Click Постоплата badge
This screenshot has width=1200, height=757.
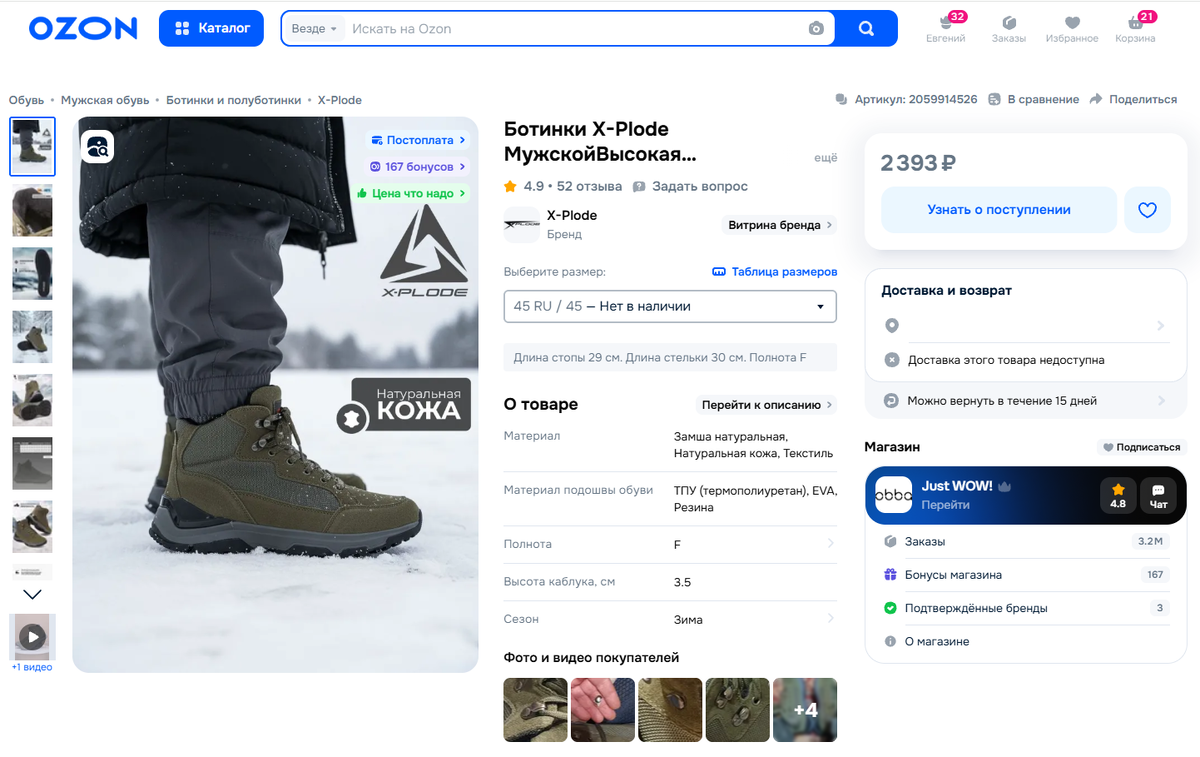click(x=418, y=140)
